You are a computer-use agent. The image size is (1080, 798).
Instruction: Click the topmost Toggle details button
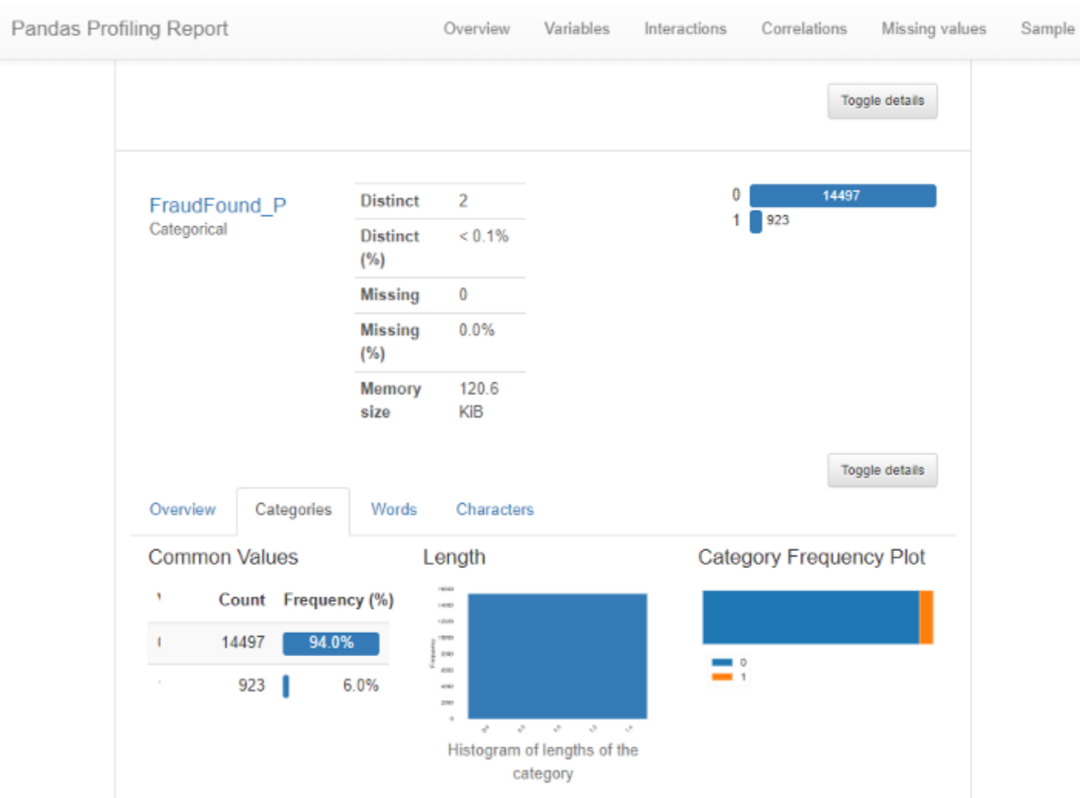click(882, 101)
